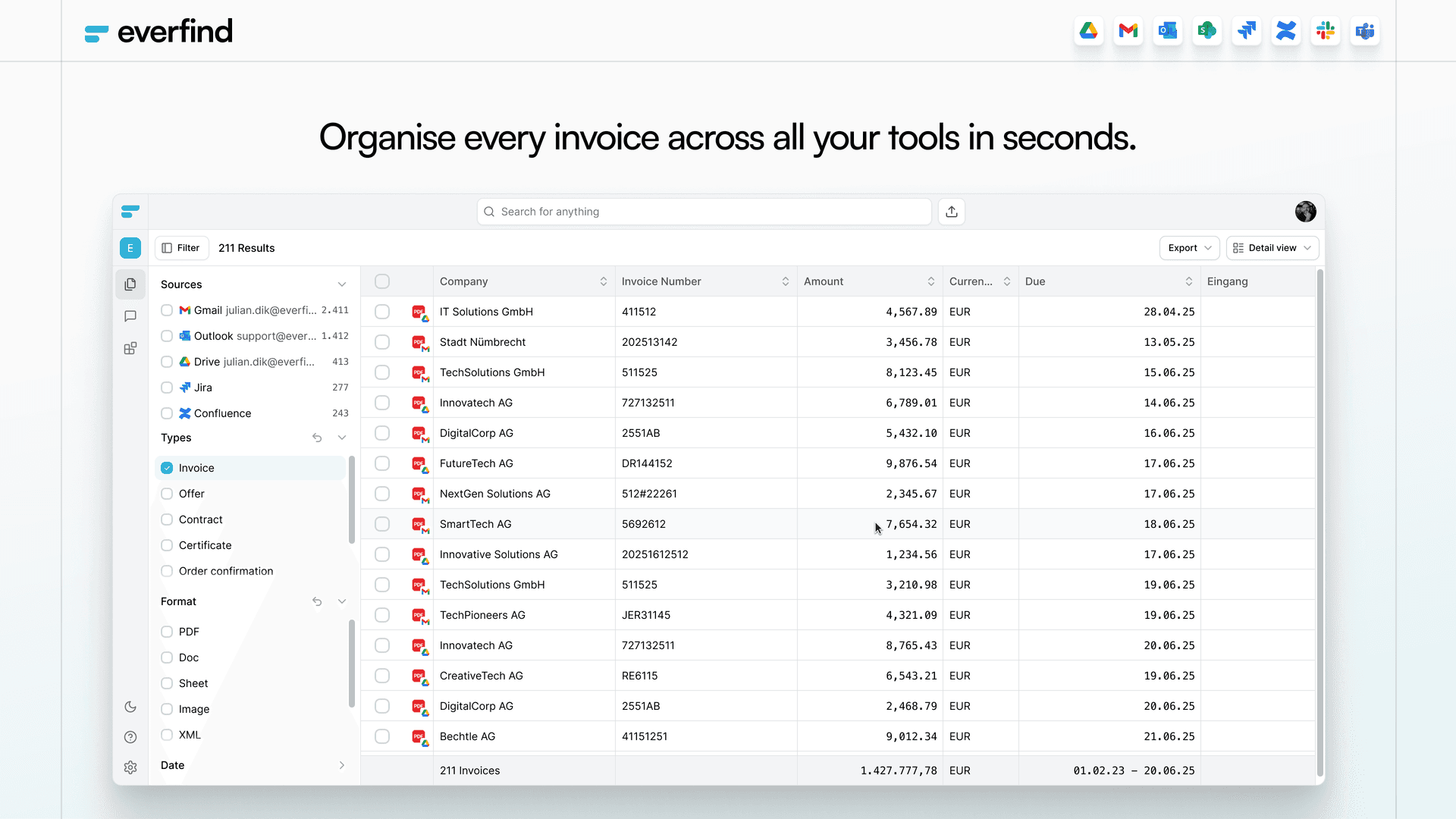
Task: Enable the PDF format filter
Action: (166, 632)
